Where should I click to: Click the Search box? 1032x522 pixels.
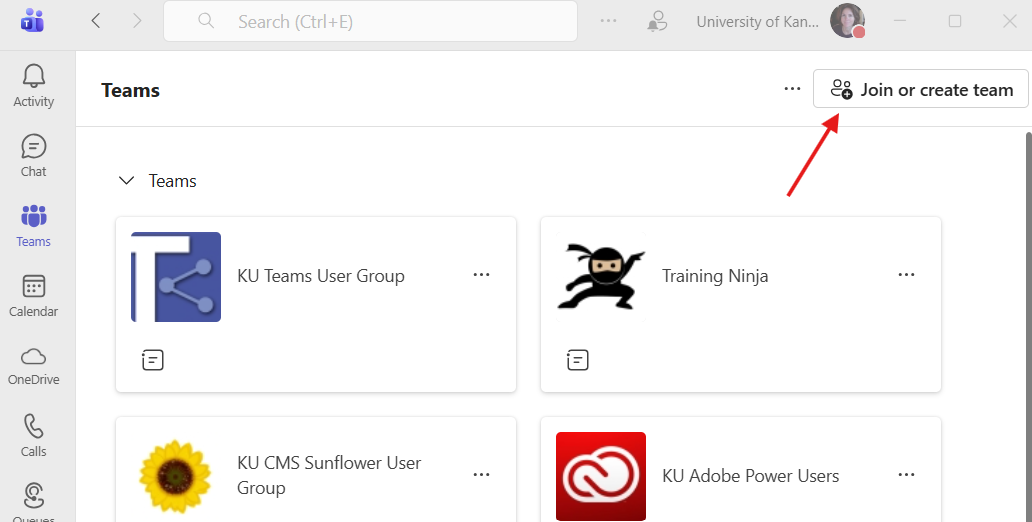[x=370, y=21]
